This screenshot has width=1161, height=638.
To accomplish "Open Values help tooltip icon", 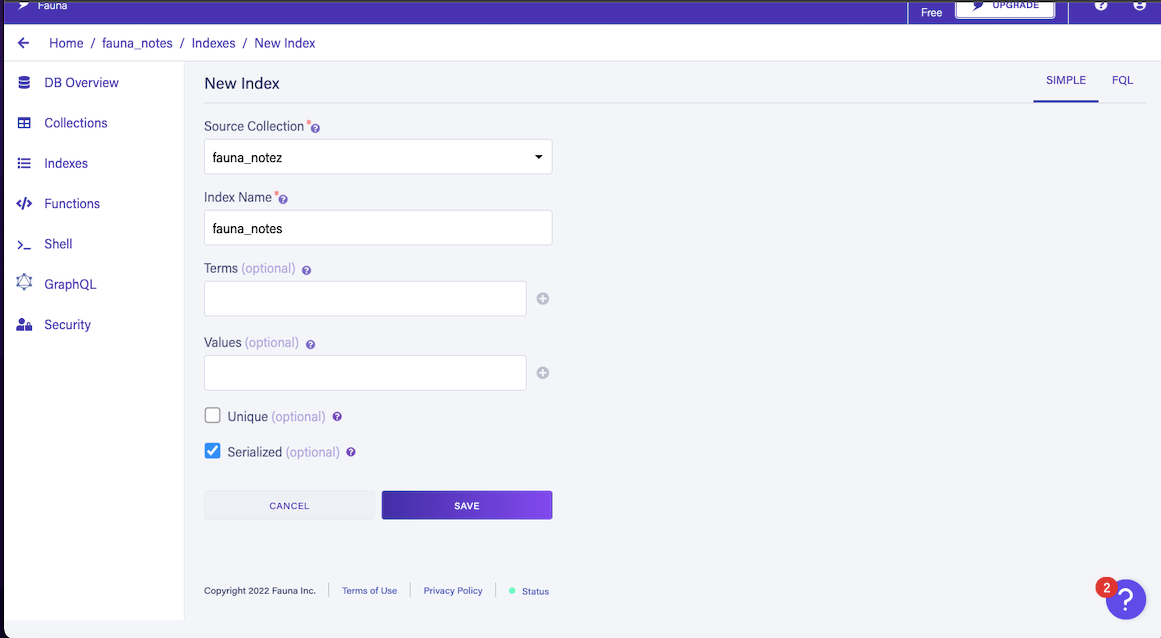I will coord(310,344).
